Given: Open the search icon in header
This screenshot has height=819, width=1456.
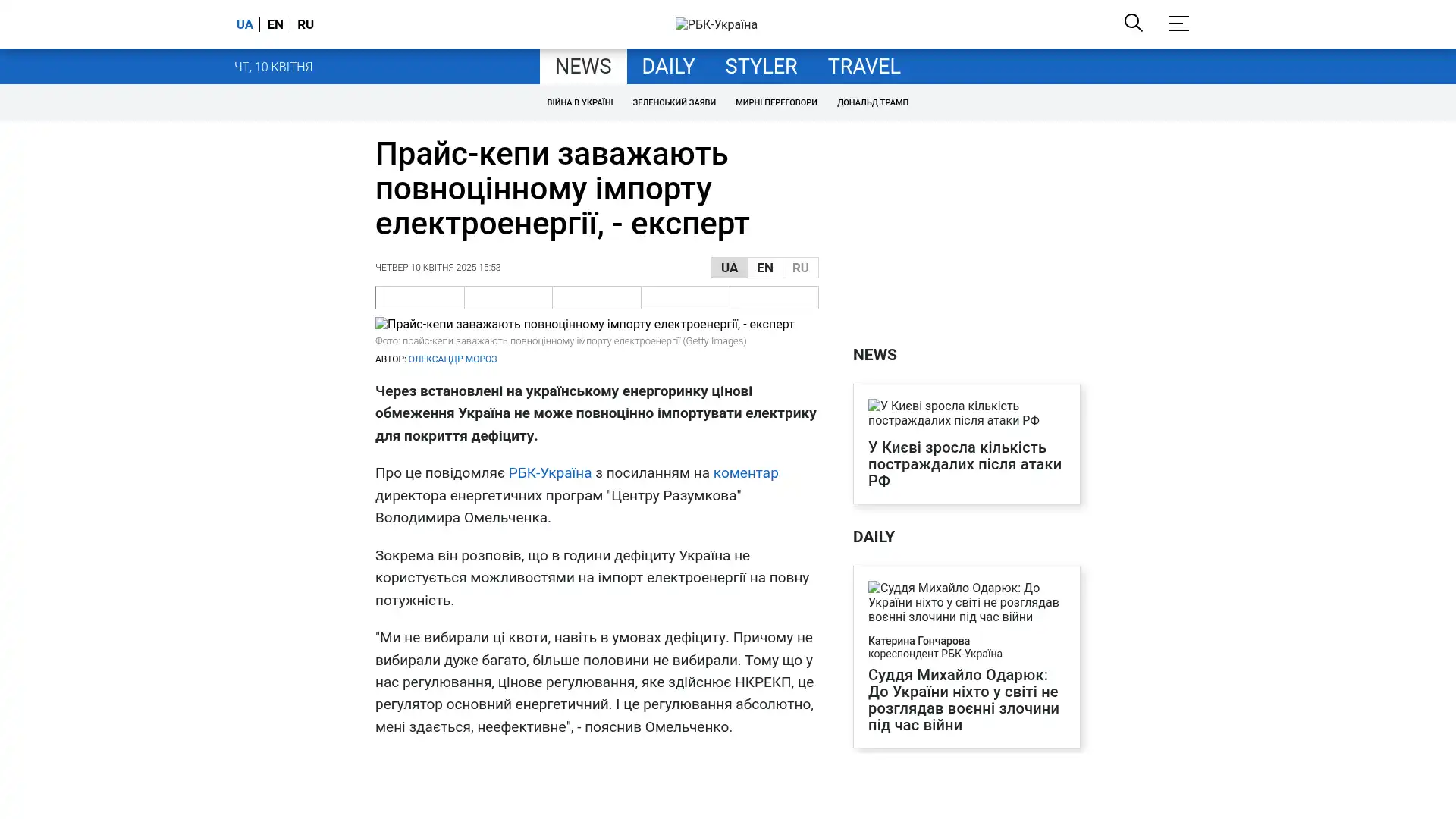Looking at the screenshot, I should (x=1133, y=23).
